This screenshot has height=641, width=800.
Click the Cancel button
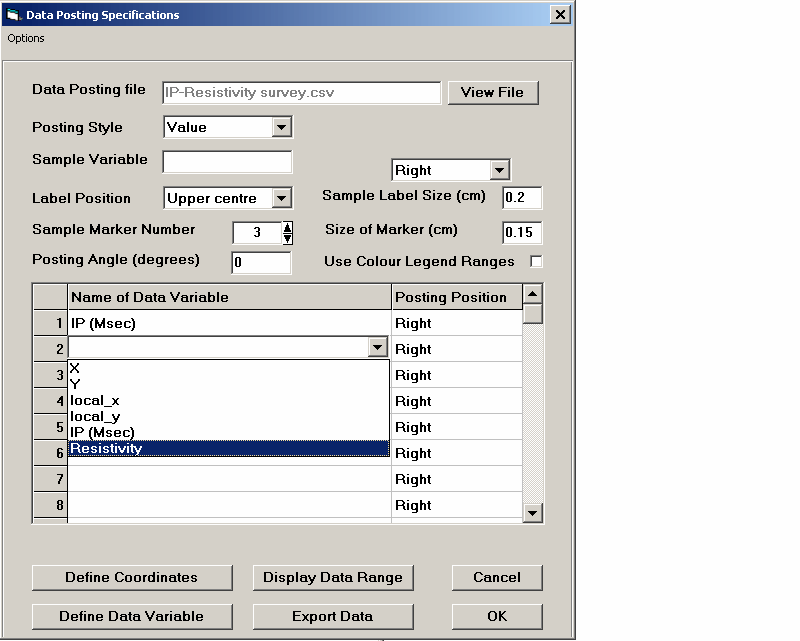[x=497, y=578]
